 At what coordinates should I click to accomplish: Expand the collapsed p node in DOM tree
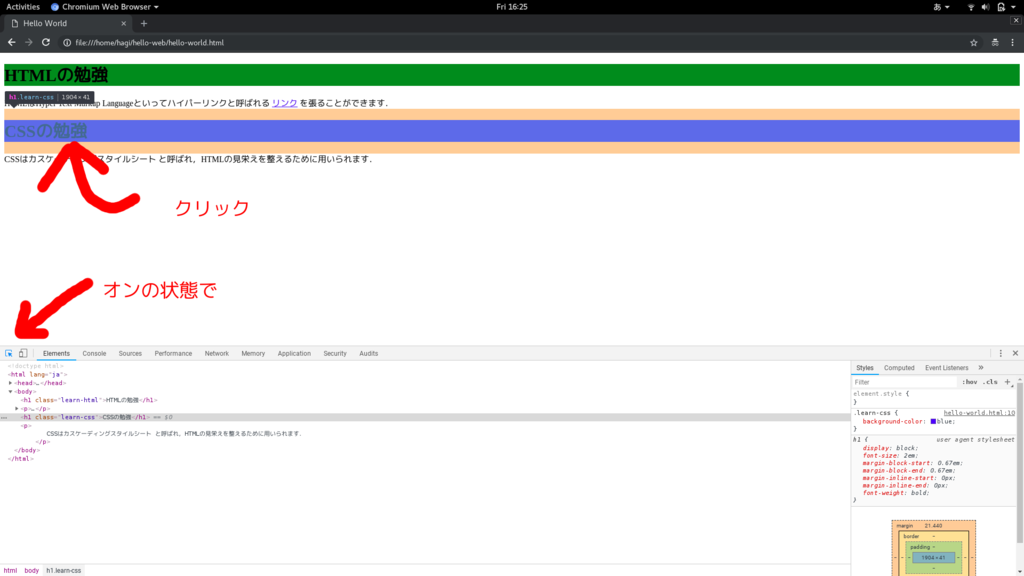pos(17,409)
